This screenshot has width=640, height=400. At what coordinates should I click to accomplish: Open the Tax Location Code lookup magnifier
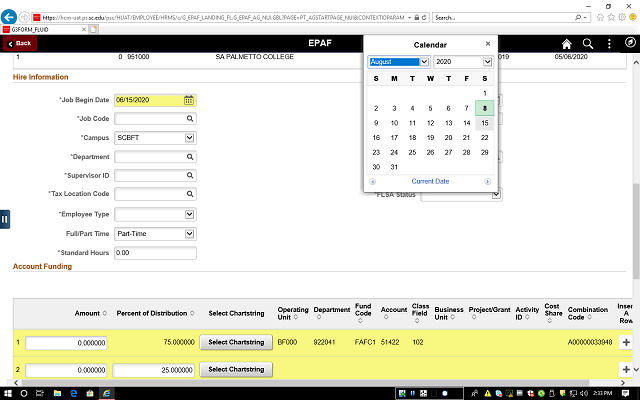(x=190, y=194)
